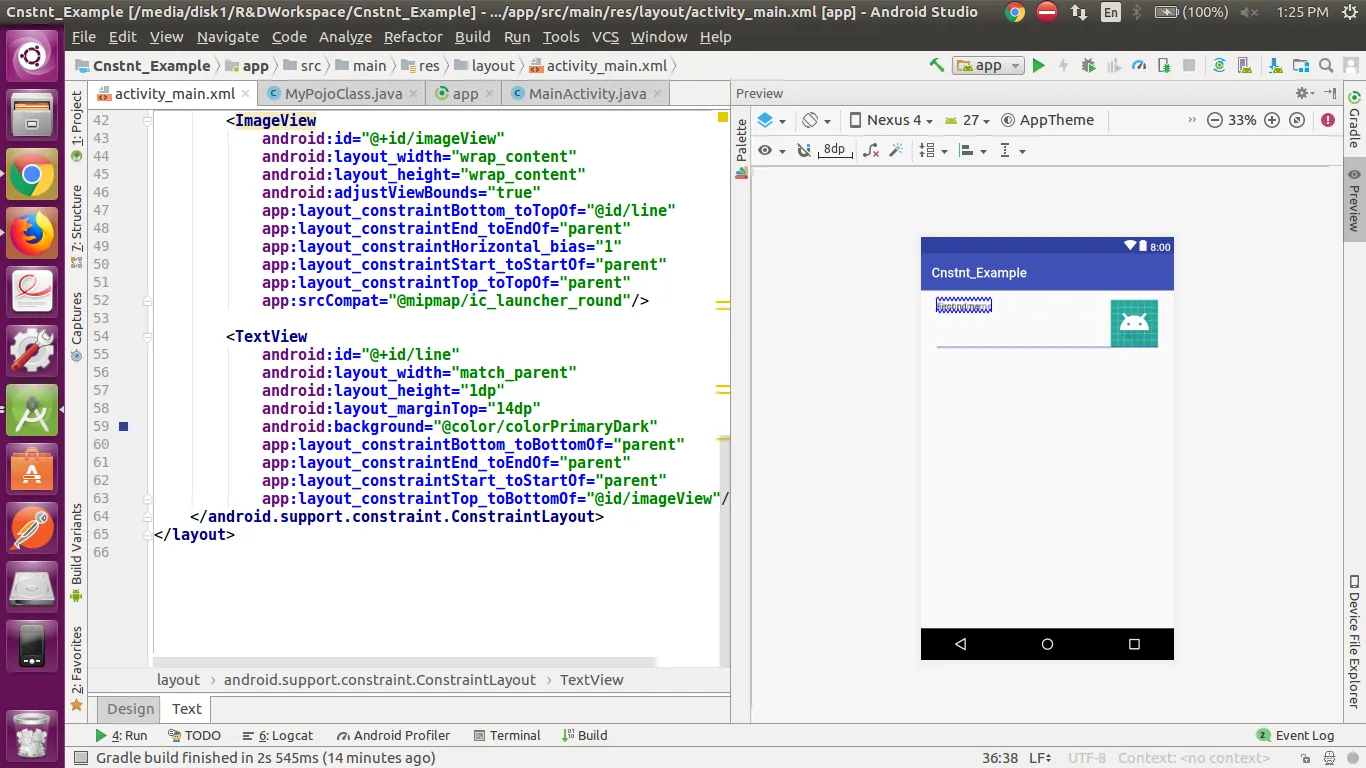Image resolution: width=1366 pixels, height=768 pixels.
Task: Switch editor to Design mode
Action: click(131, 709)
